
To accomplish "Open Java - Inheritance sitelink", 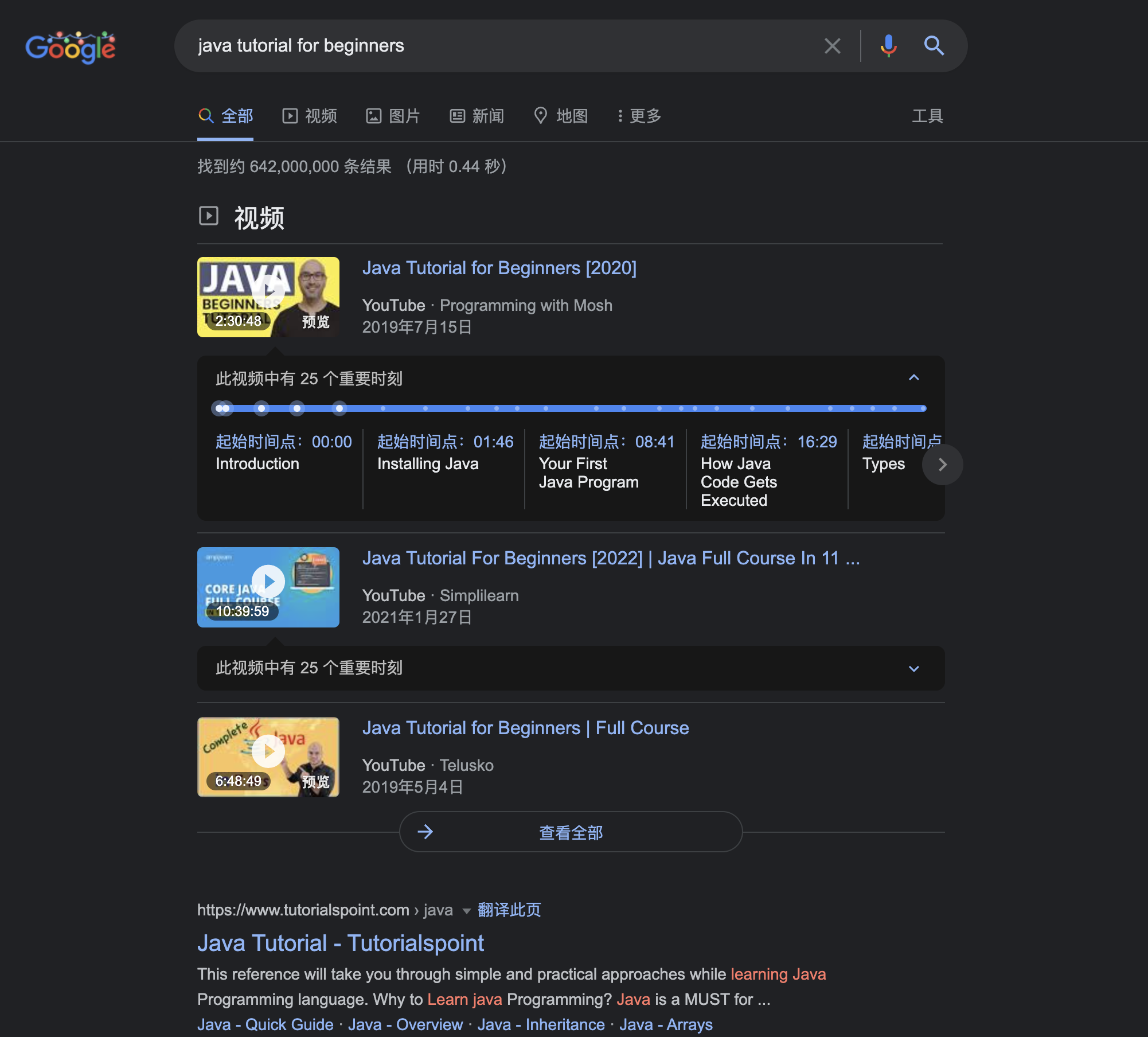I will (x=541, y=1024).
